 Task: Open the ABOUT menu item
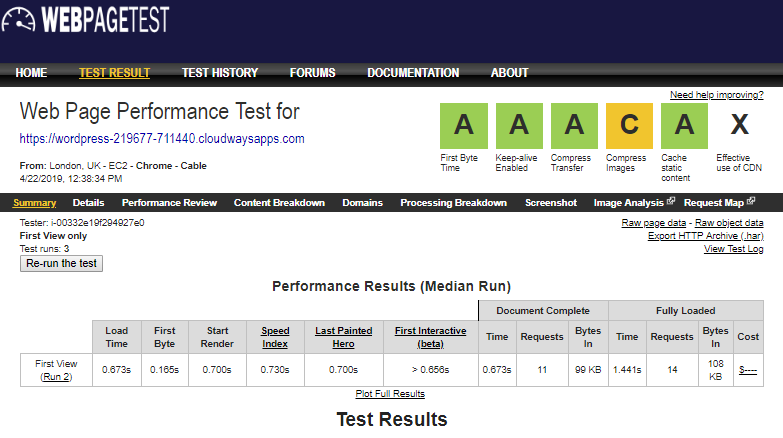[509, 73]
